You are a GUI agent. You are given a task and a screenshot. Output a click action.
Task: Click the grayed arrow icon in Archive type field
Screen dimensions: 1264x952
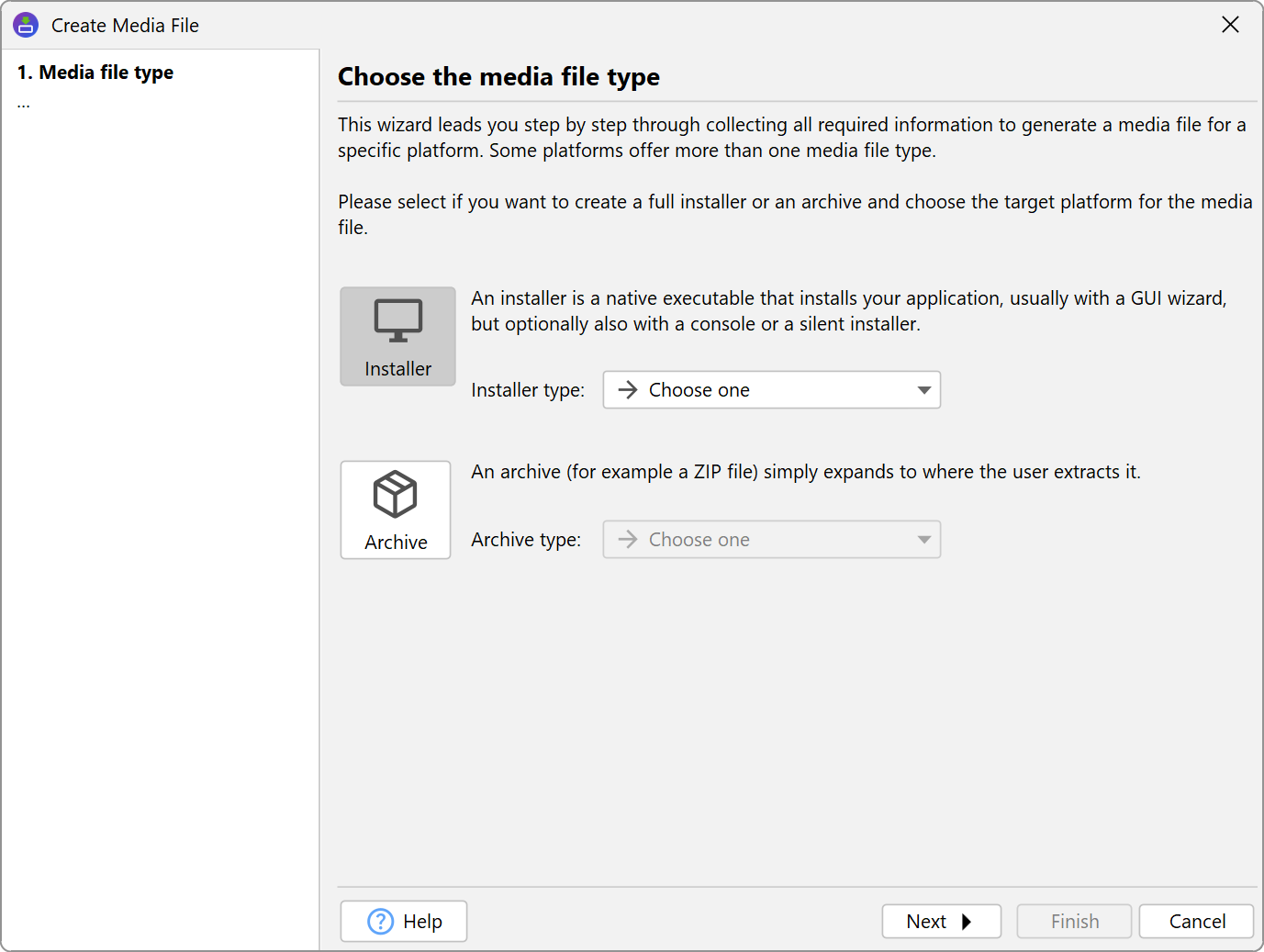pyautogui.click(x=628, y=540)
